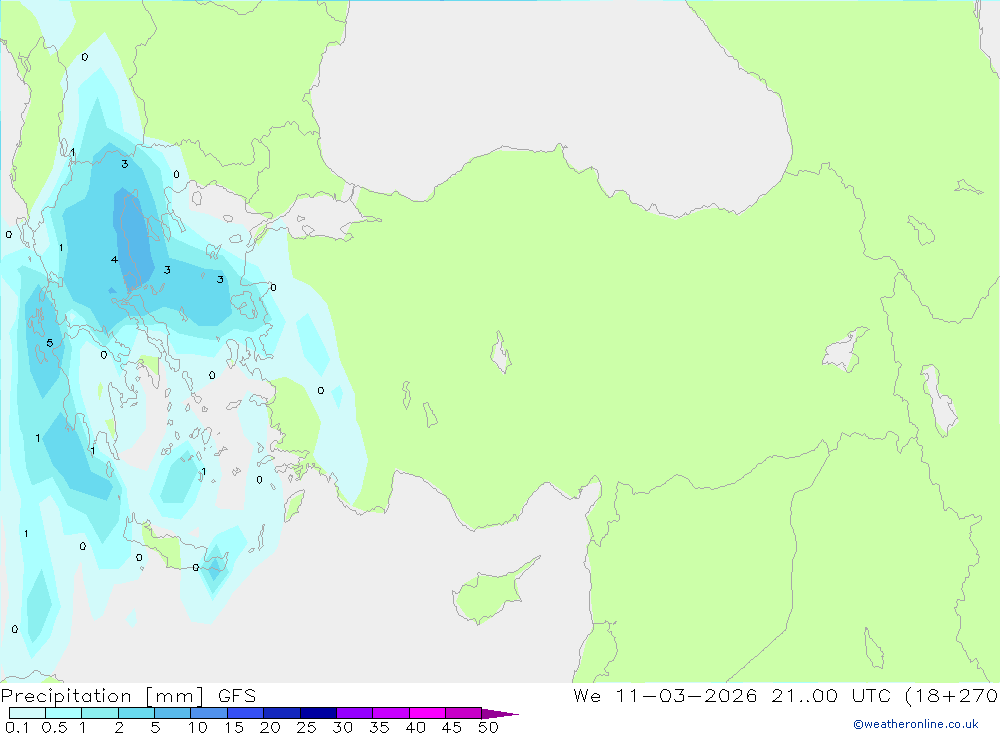
Task: Click the 5–10 mm legend color segment
Action: tap(173, 713)
